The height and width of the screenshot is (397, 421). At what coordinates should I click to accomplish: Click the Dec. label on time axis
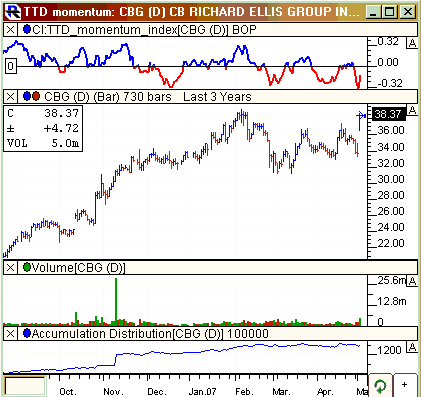click(157, 391)
